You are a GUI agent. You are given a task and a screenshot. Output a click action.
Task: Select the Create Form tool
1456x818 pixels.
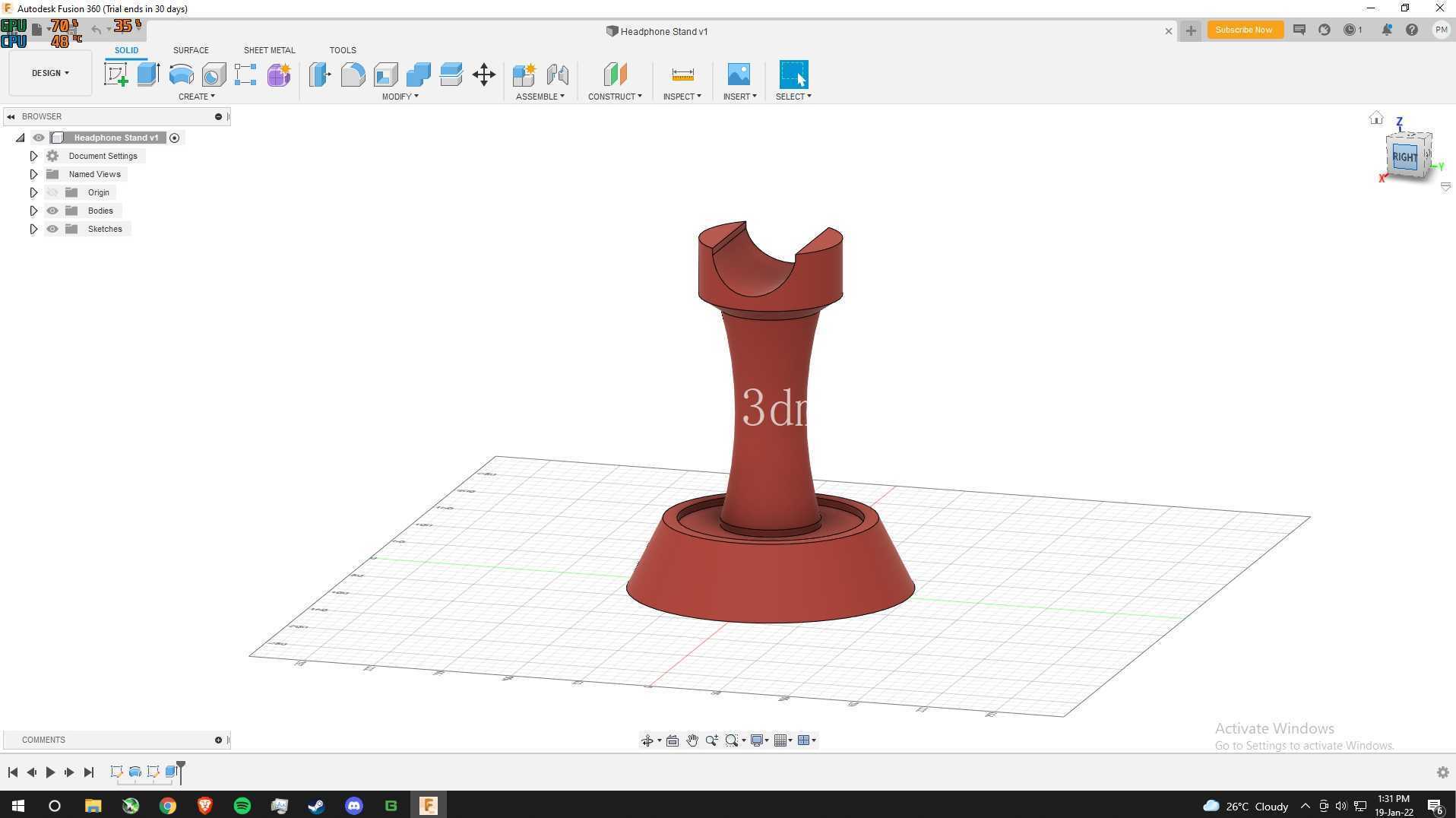(x=279, y=75)
